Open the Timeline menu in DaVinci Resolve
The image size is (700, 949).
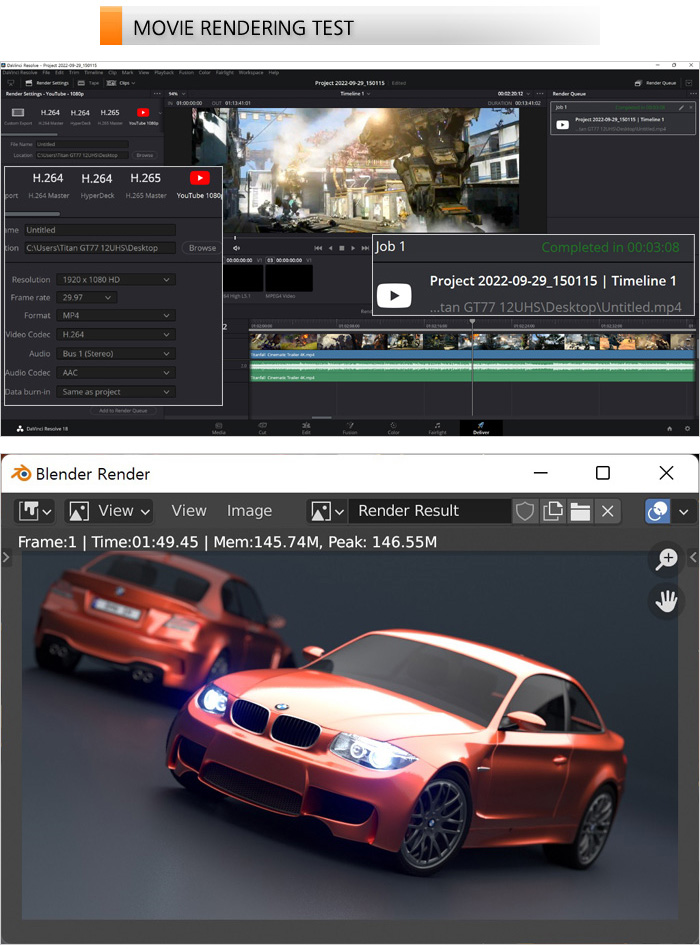pos(93,73)
